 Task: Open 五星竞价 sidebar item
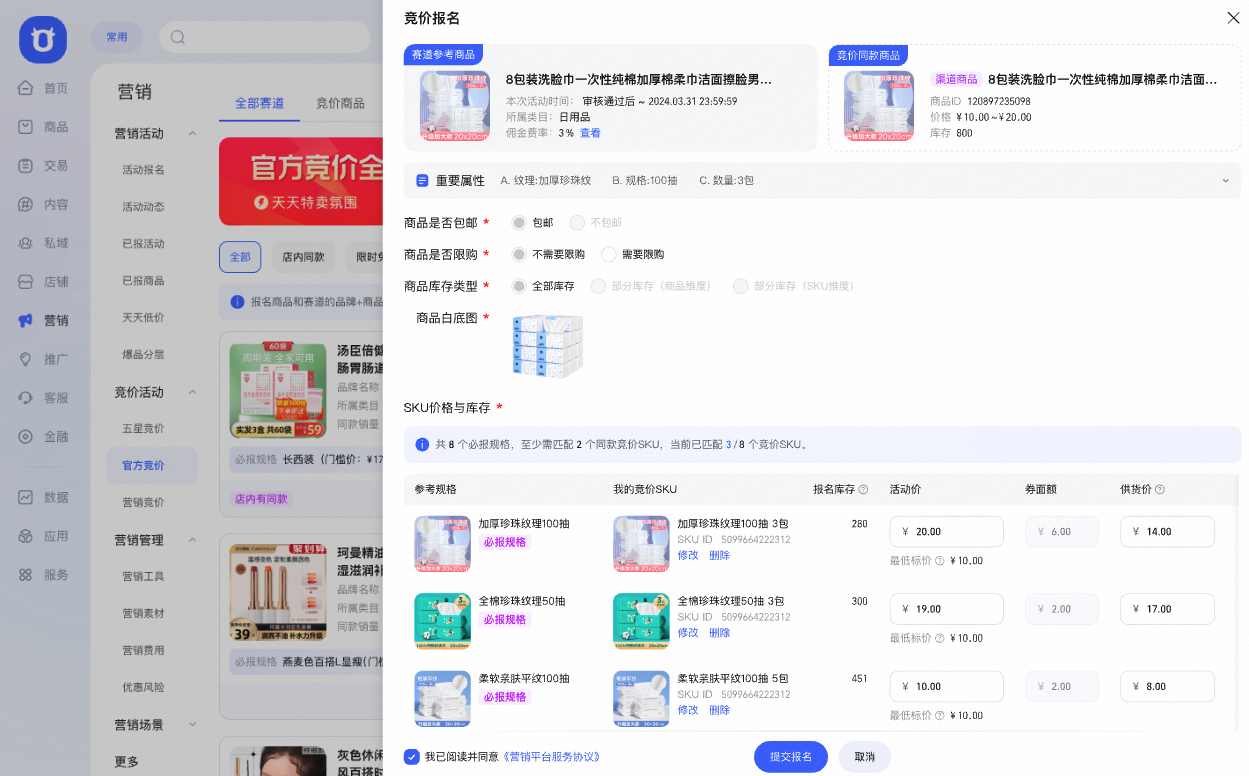tap(143, 429)
